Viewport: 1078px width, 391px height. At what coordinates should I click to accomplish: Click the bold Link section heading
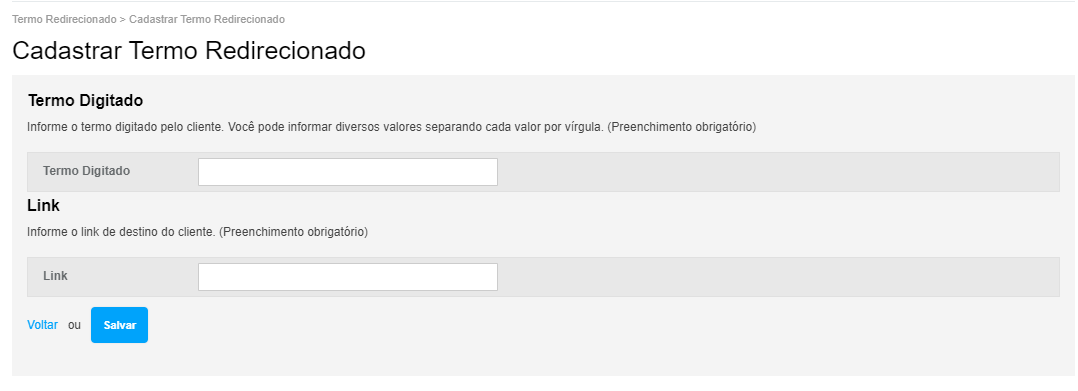tap(43, 205)
